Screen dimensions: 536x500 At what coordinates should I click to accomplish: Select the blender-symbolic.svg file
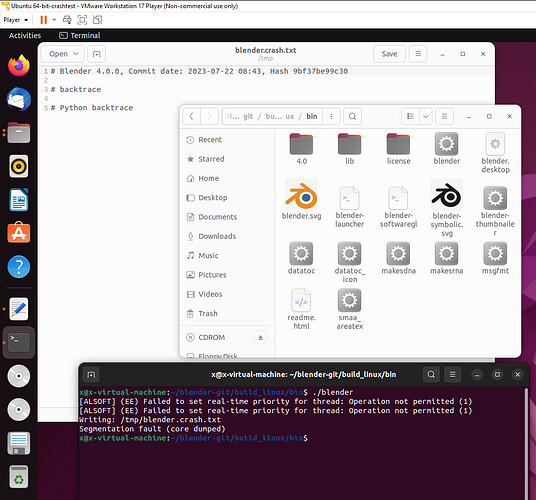tap(447, 208)
